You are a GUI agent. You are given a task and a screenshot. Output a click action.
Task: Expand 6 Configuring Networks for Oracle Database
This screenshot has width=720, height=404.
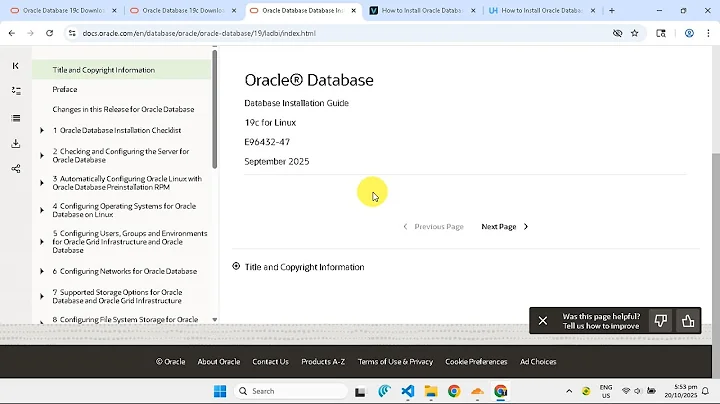click(x=42, y=271)
